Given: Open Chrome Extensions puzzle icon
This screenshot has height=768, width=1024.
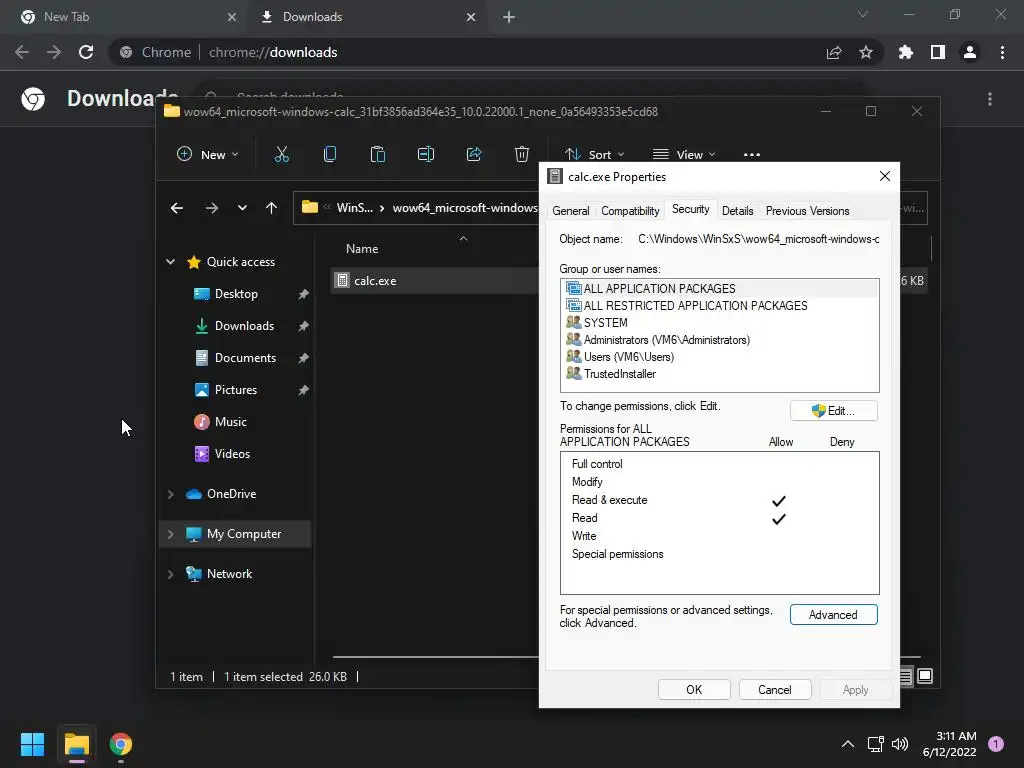Looking at the screenshot, I should click(x=905, y=52).
